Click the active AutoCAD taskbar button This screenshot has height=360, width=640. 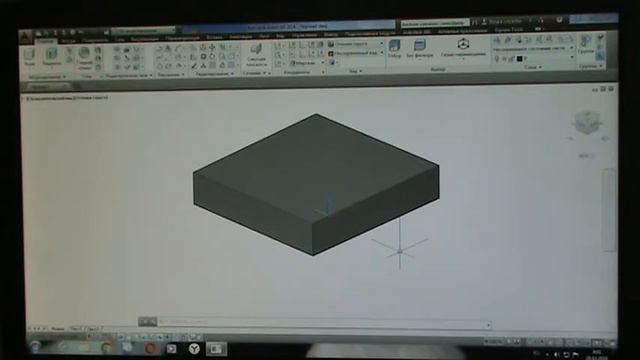(216, 349)
